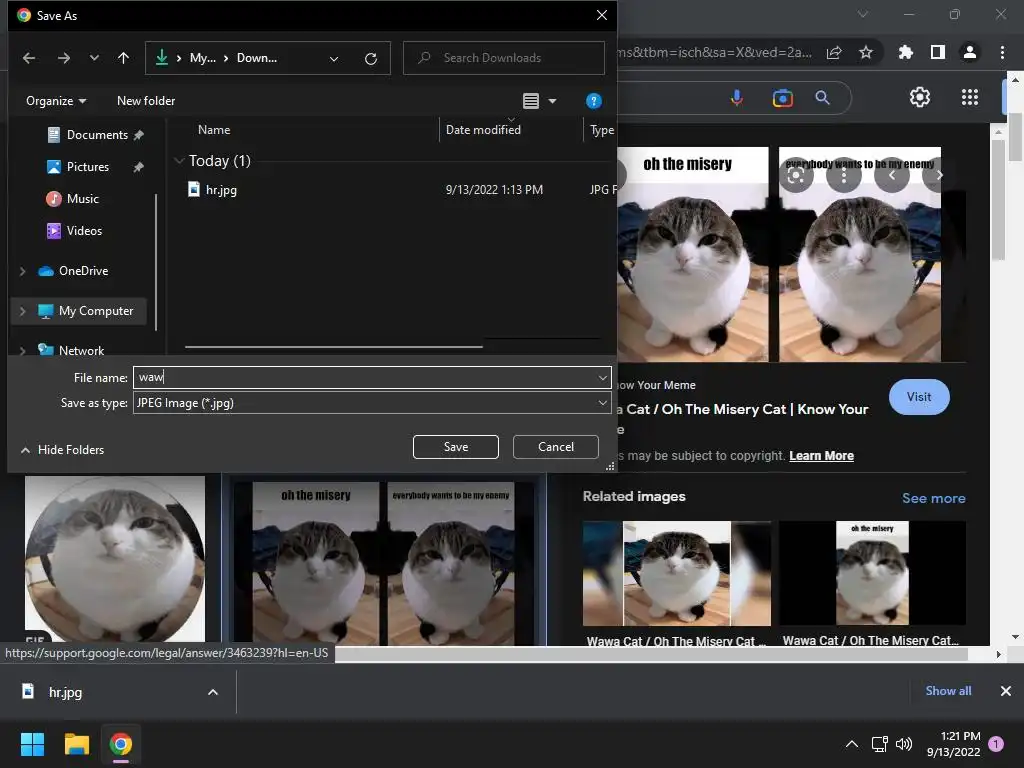The image size is (1024, 768).
Task: Open File Explorer from taskbar
Action: [76, 744]
